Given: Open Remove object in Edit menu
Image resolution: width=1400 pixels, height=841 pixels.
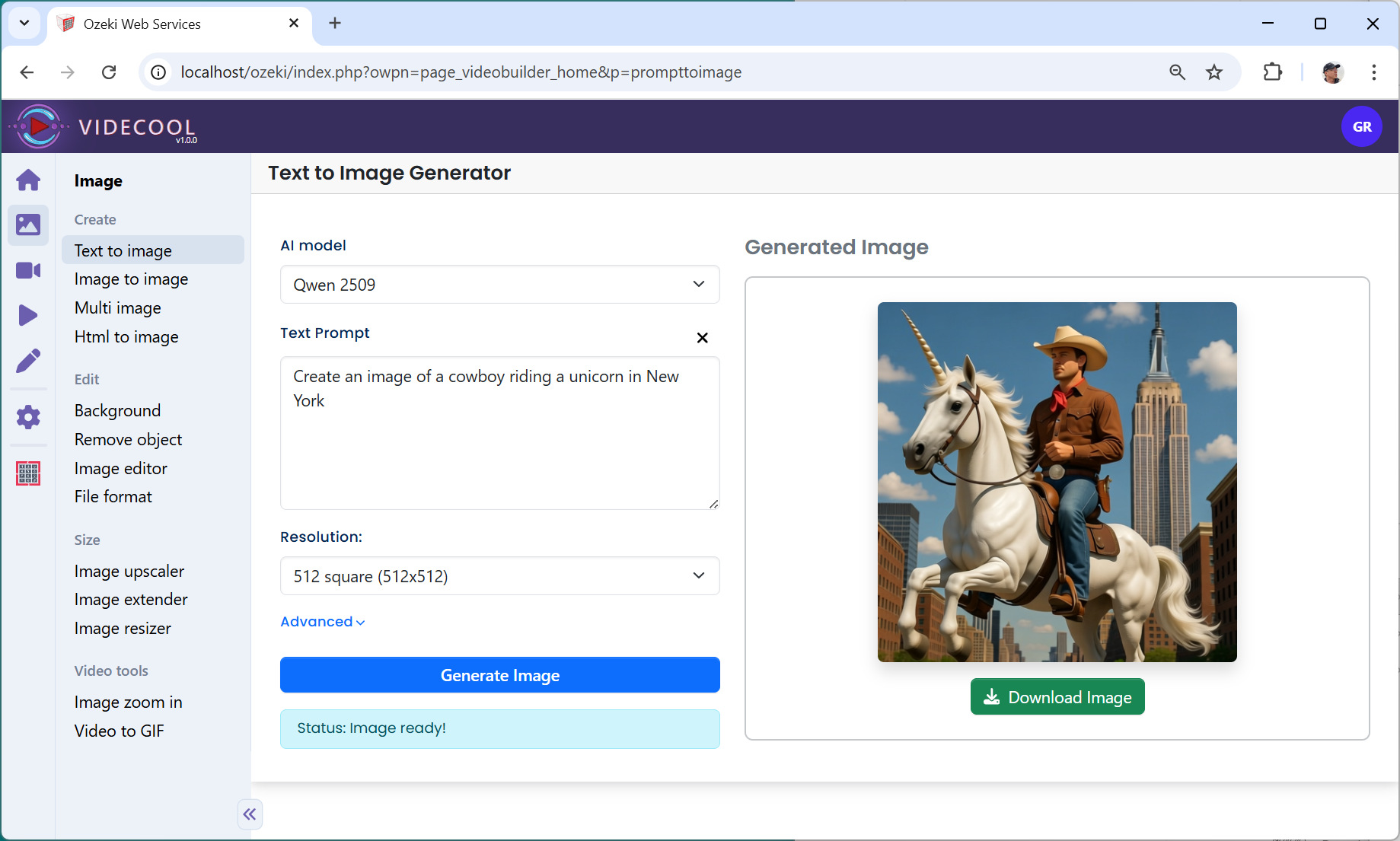Looking at the screenshot, I should pyautogui.click(x=128, y=440).
